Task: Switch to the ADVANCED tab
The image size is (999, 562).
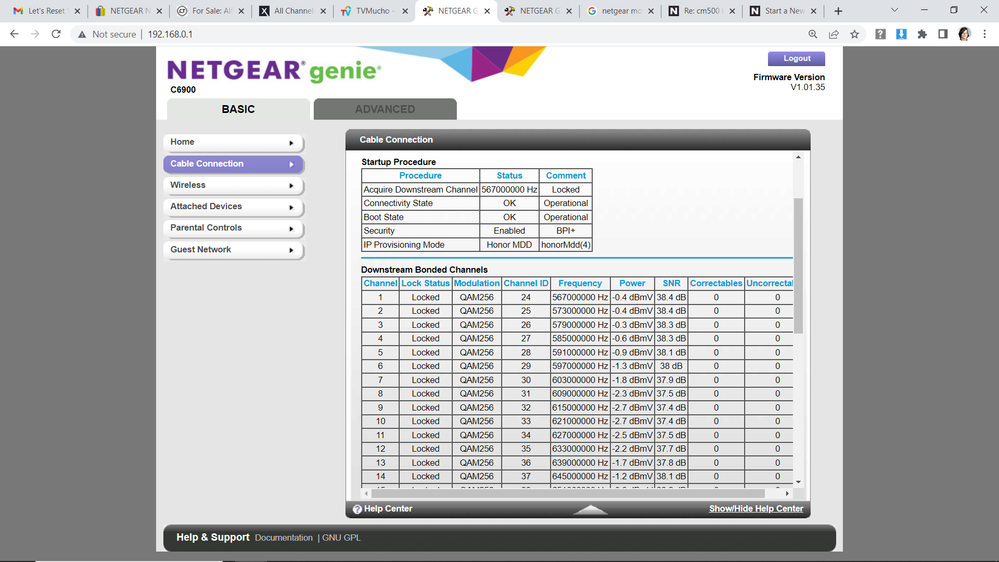Action: (385, 109)
